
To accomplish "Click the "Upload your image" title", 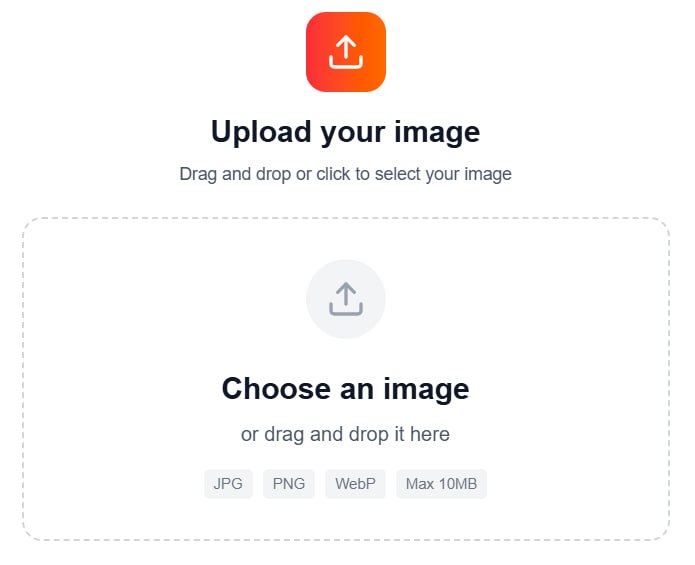I will 346,132.
